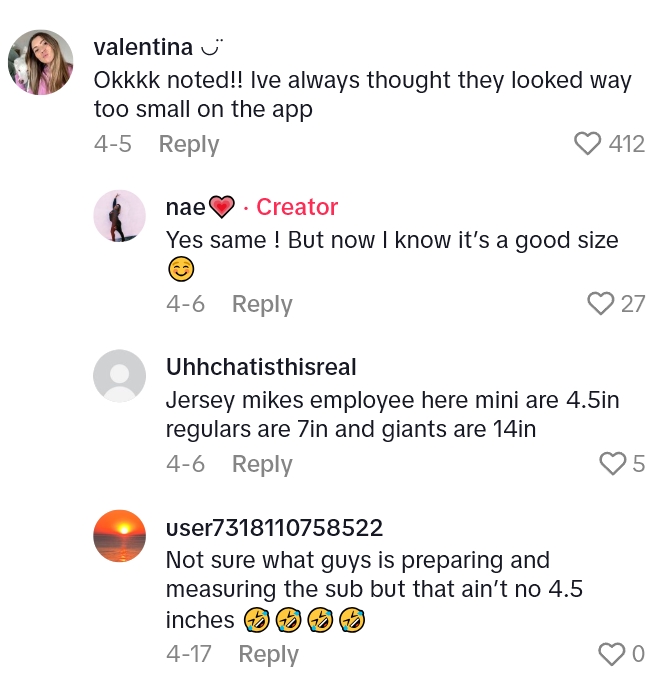Viewport: 650px width, 681px height.
Task: Open nae's creator avatar
Action: click(x=119, y=216)
